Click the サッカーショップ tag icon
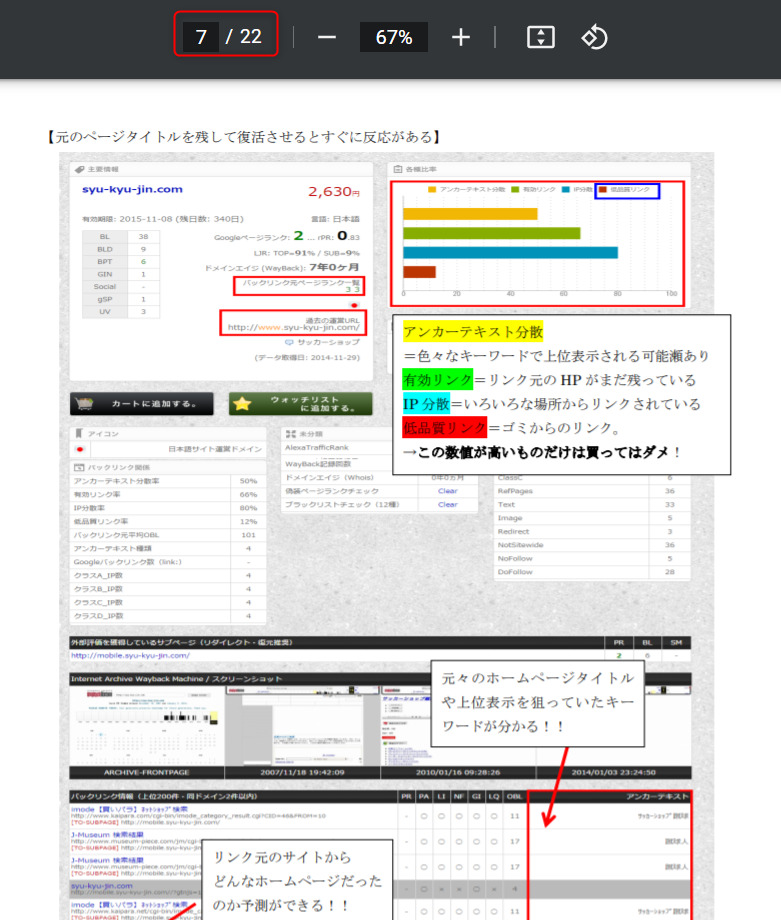This screenshot has width=781, height=920. 289,342
